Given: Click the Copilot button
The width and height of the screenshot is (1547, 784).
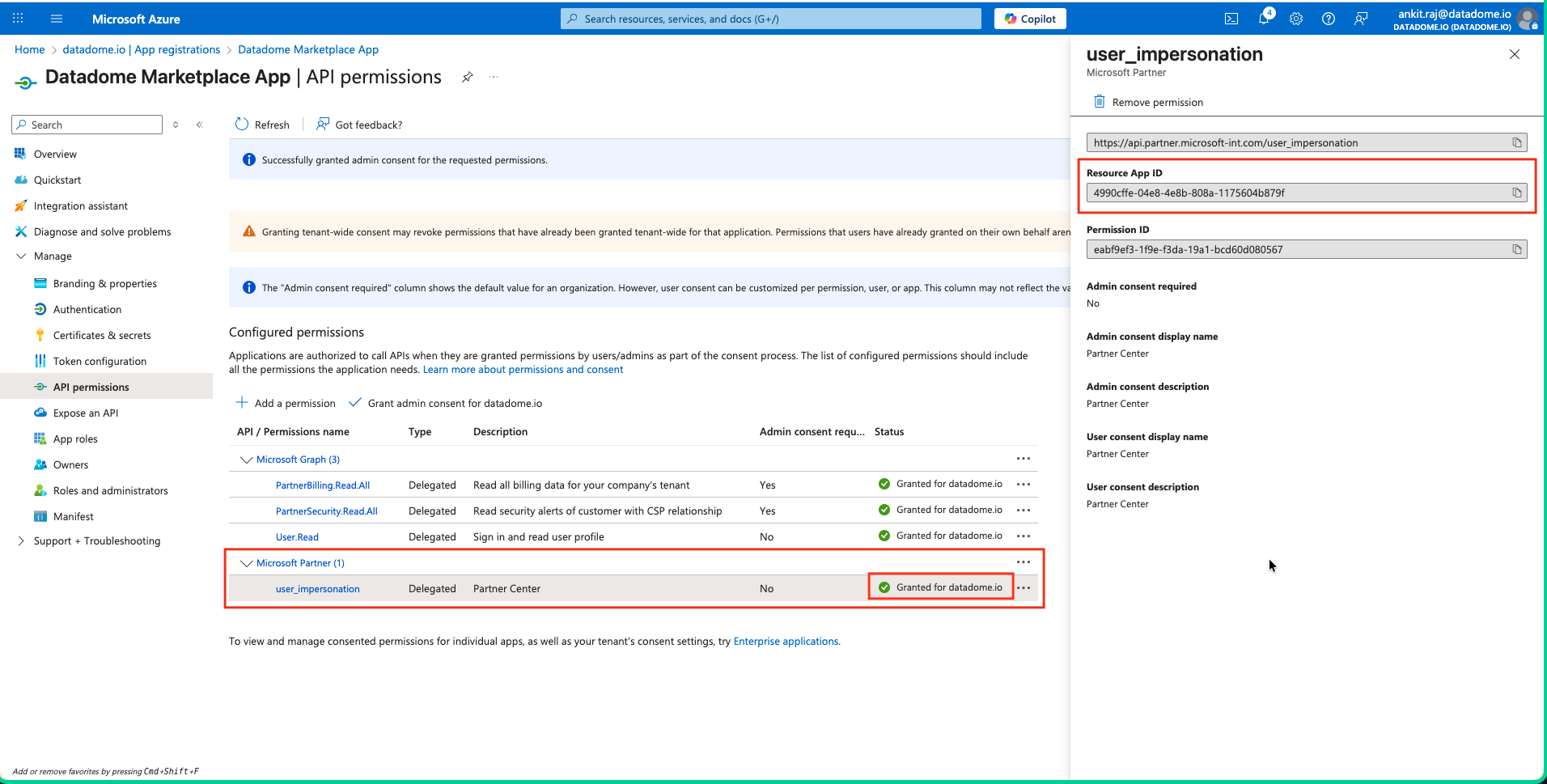Looking at the screenshot, I should [1030, 19].
